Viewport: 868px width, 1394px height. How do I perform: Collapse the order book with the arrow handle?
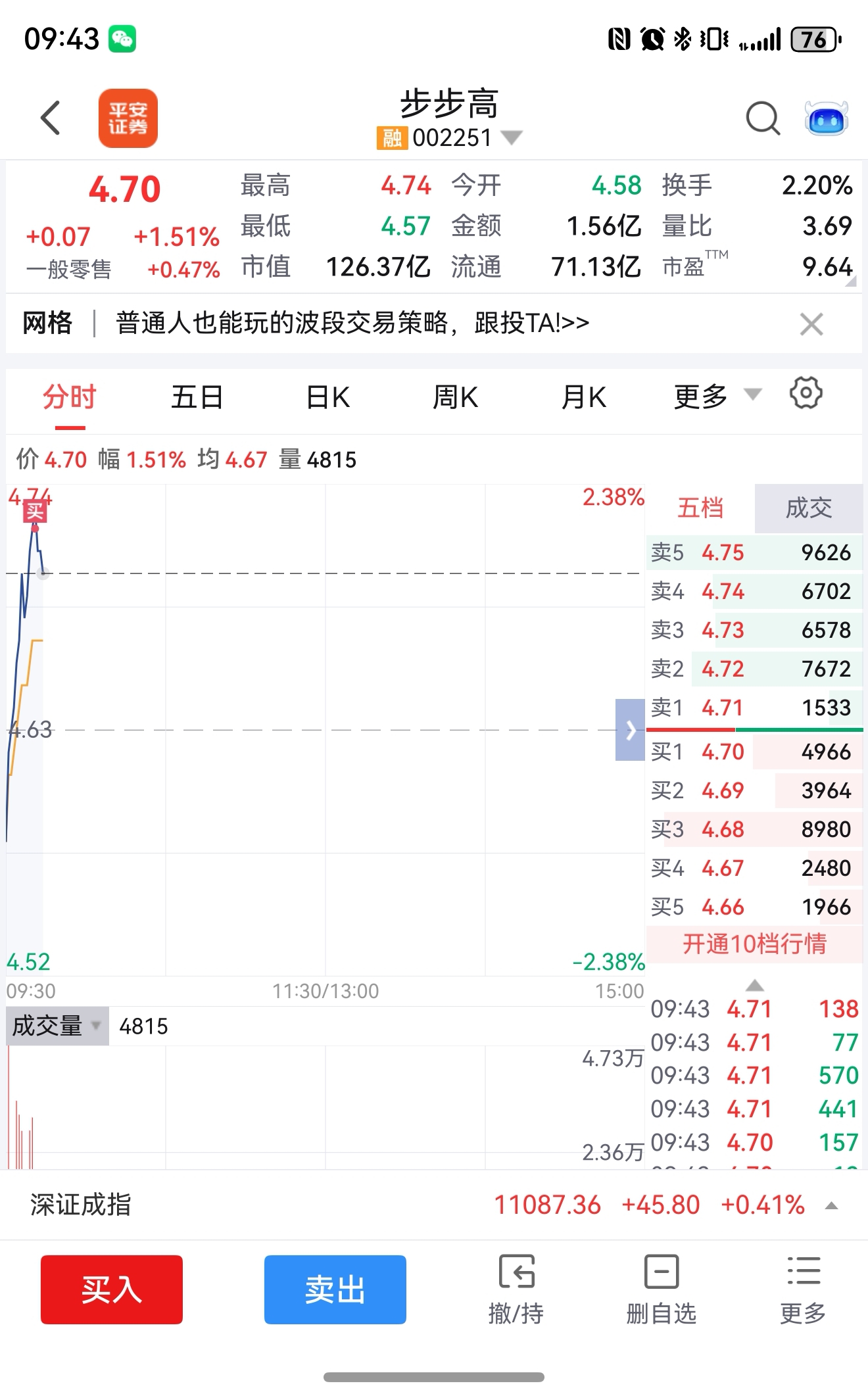click(630, 730)
